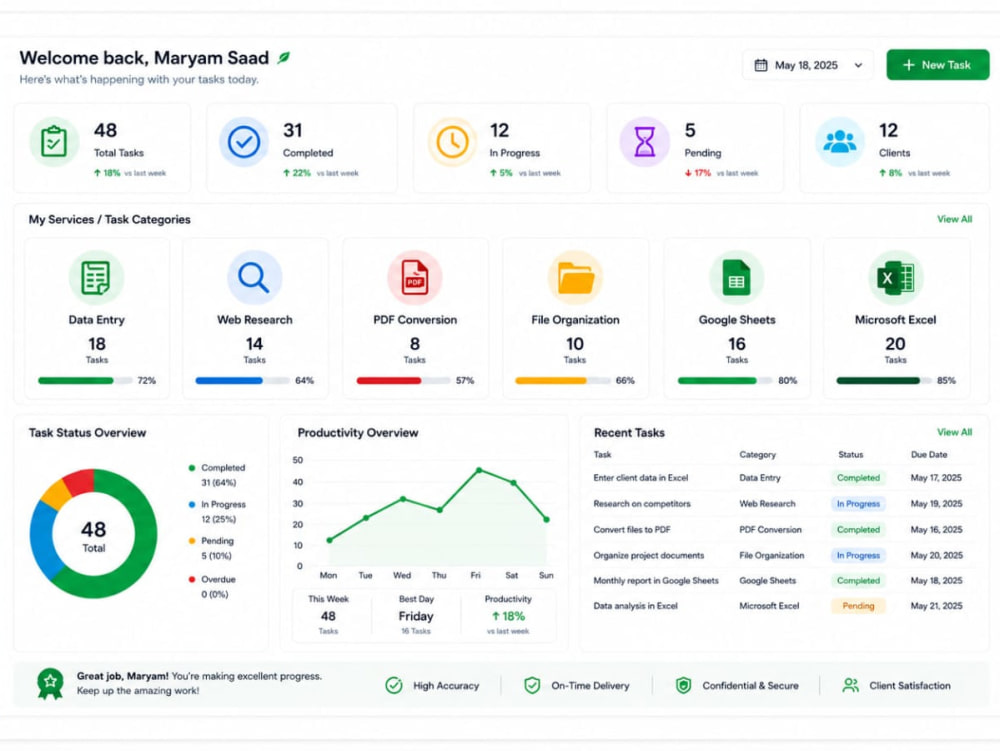Click Completed badge for Convert files to PDF
Image resolution: width=1000 pixels, height=751 pixels.
[858, 530]
